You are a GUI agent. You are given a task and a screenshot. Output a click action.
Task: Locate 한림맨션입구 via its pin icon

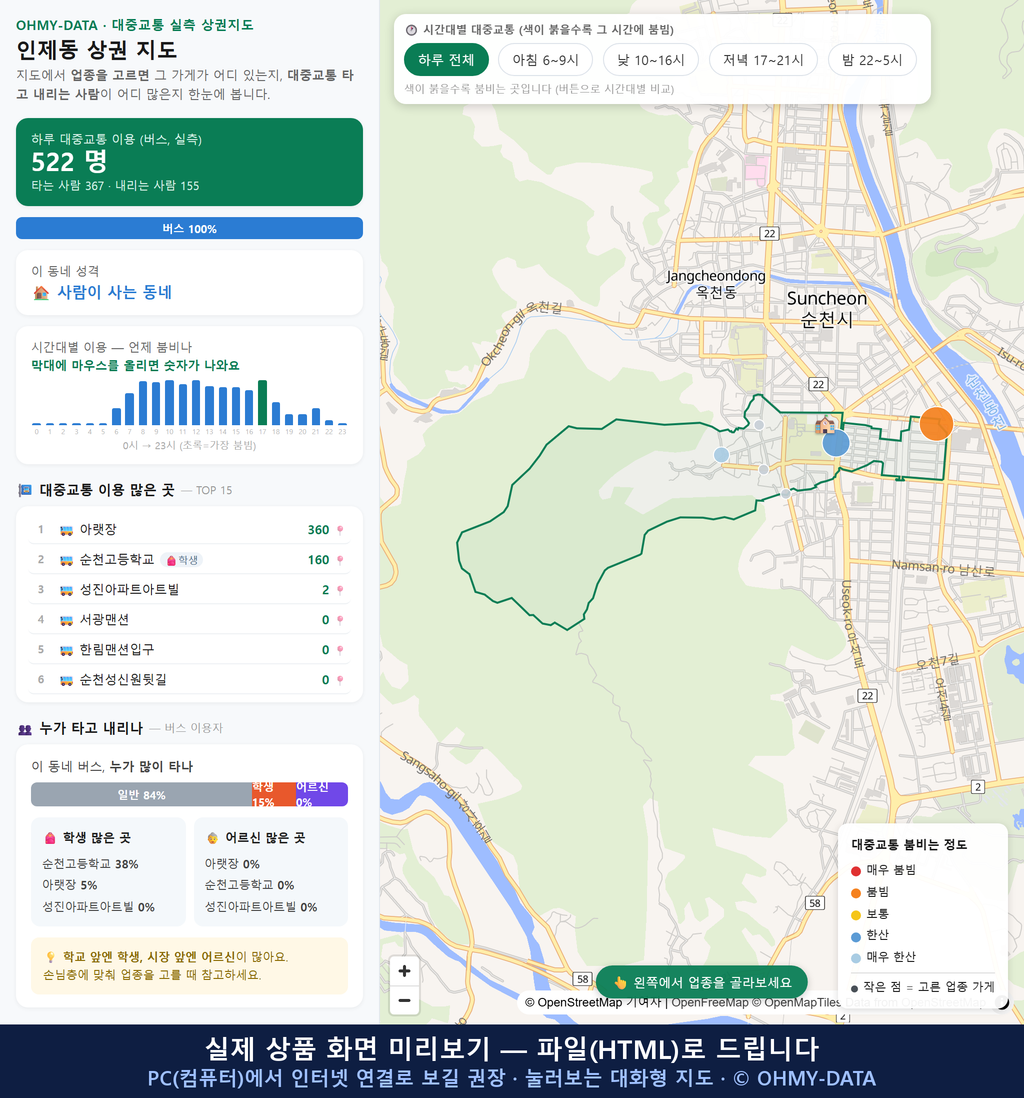340,651
